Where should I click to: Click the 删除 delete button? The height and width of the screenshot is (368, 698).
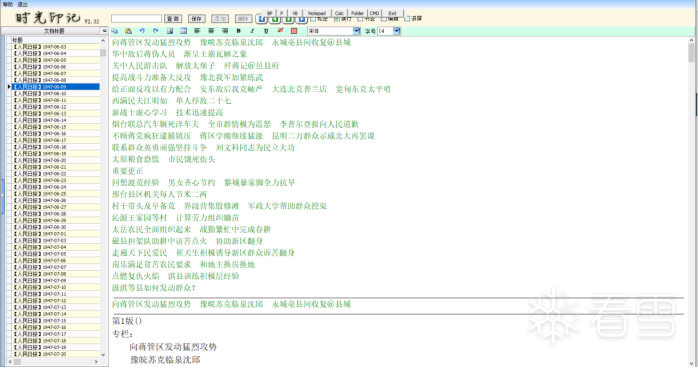[243, 18]
